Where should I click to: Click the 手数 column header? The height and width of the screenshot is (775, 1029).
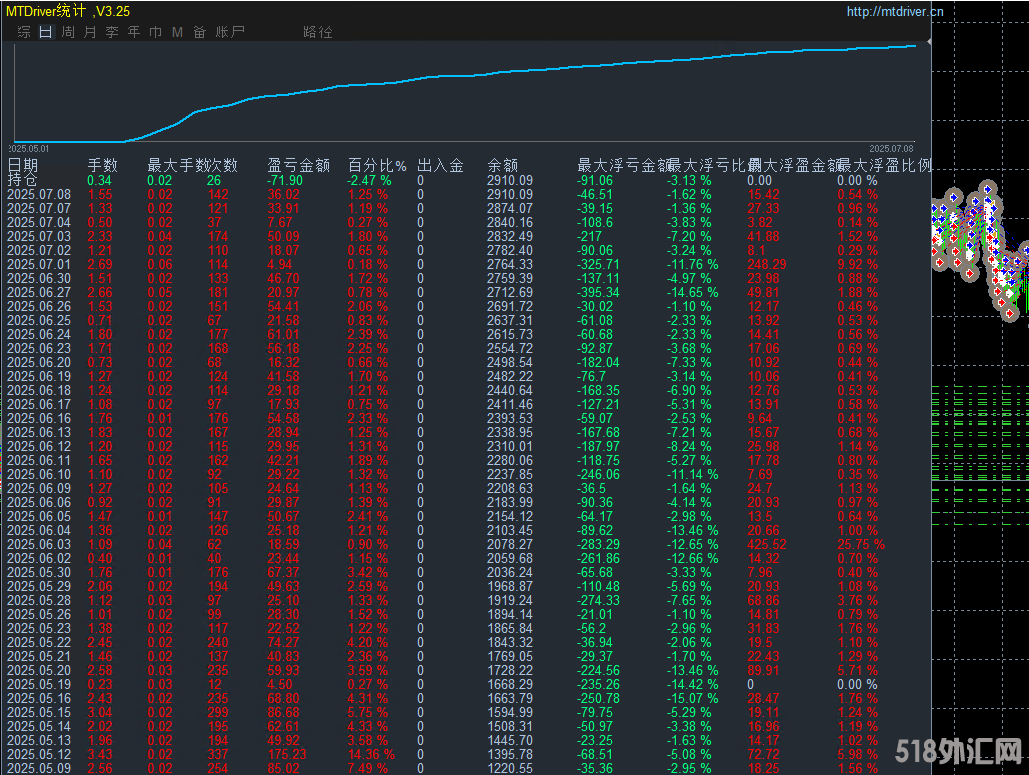pos(102,165)
